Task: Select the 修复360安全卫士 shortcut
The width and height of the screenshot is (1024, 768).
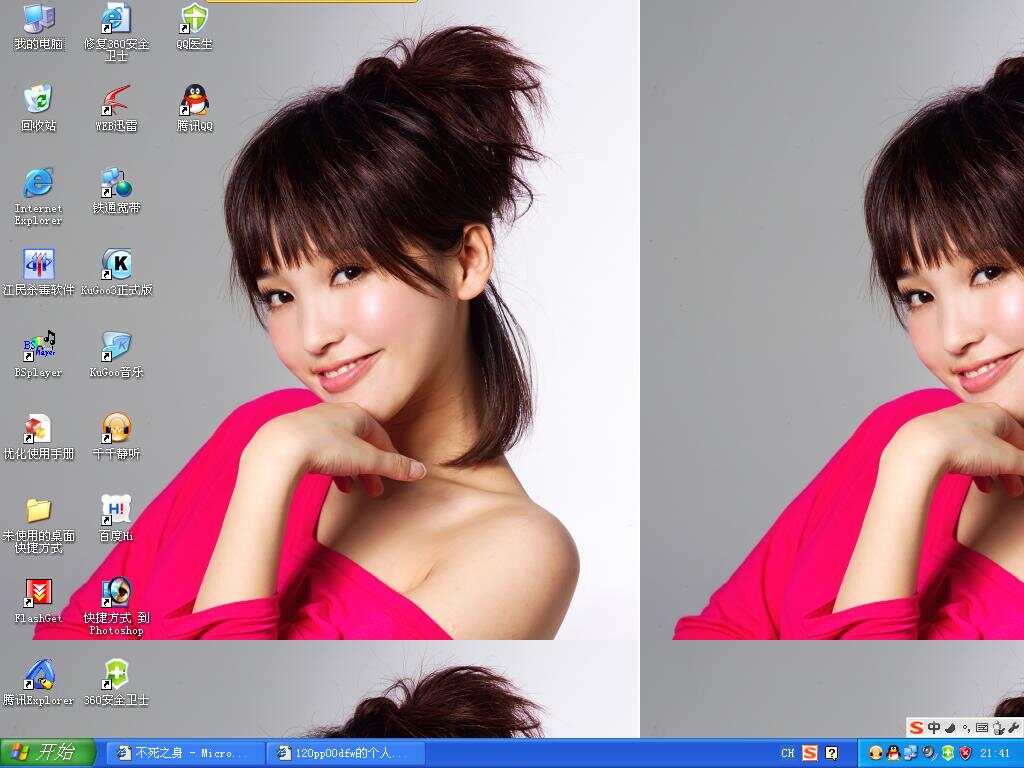Action: [116, 31]
